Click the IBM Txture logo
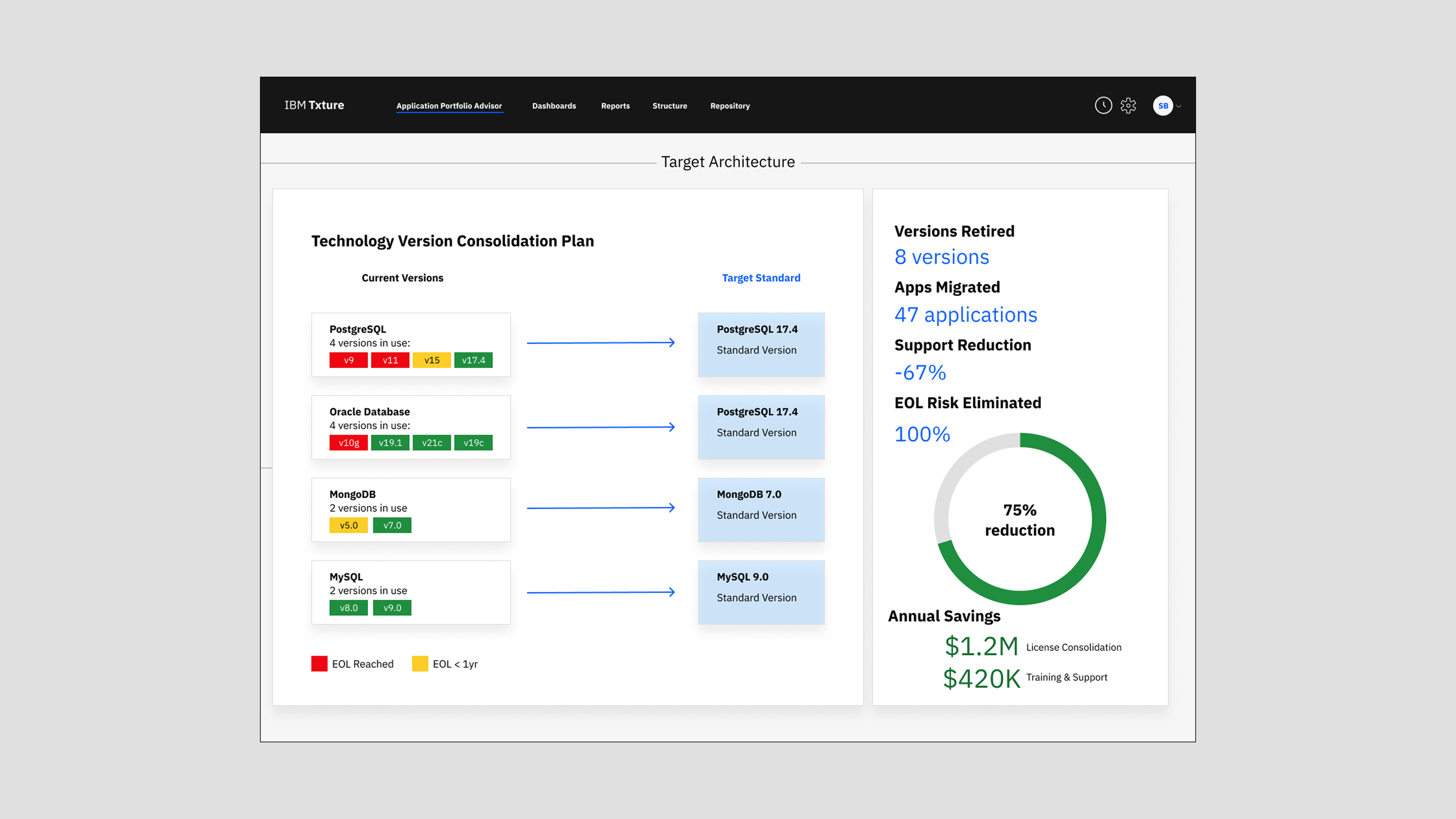 [x=314, y=105]
